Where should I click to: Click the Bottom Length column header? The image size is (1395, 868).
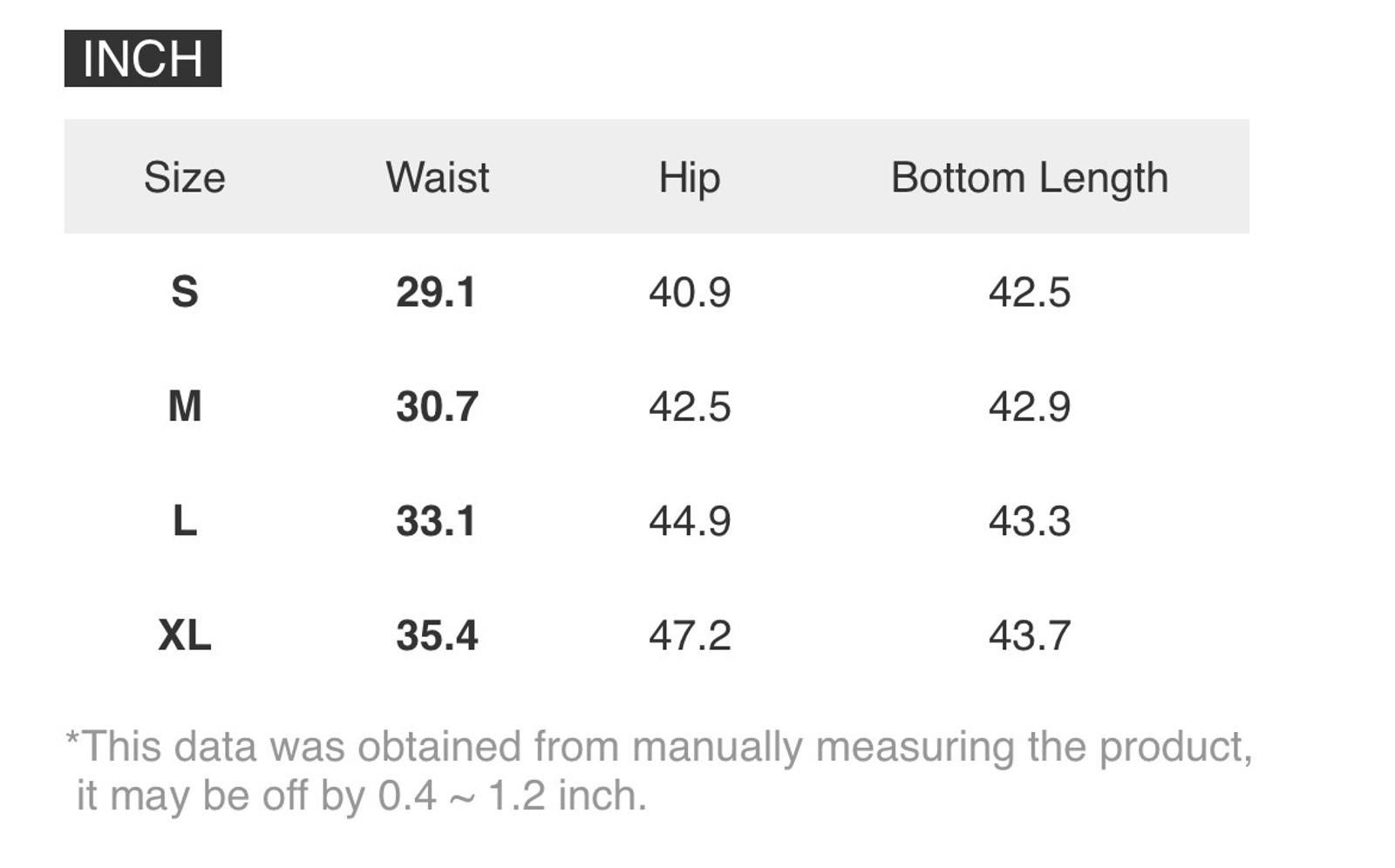tap(1029, 179)
